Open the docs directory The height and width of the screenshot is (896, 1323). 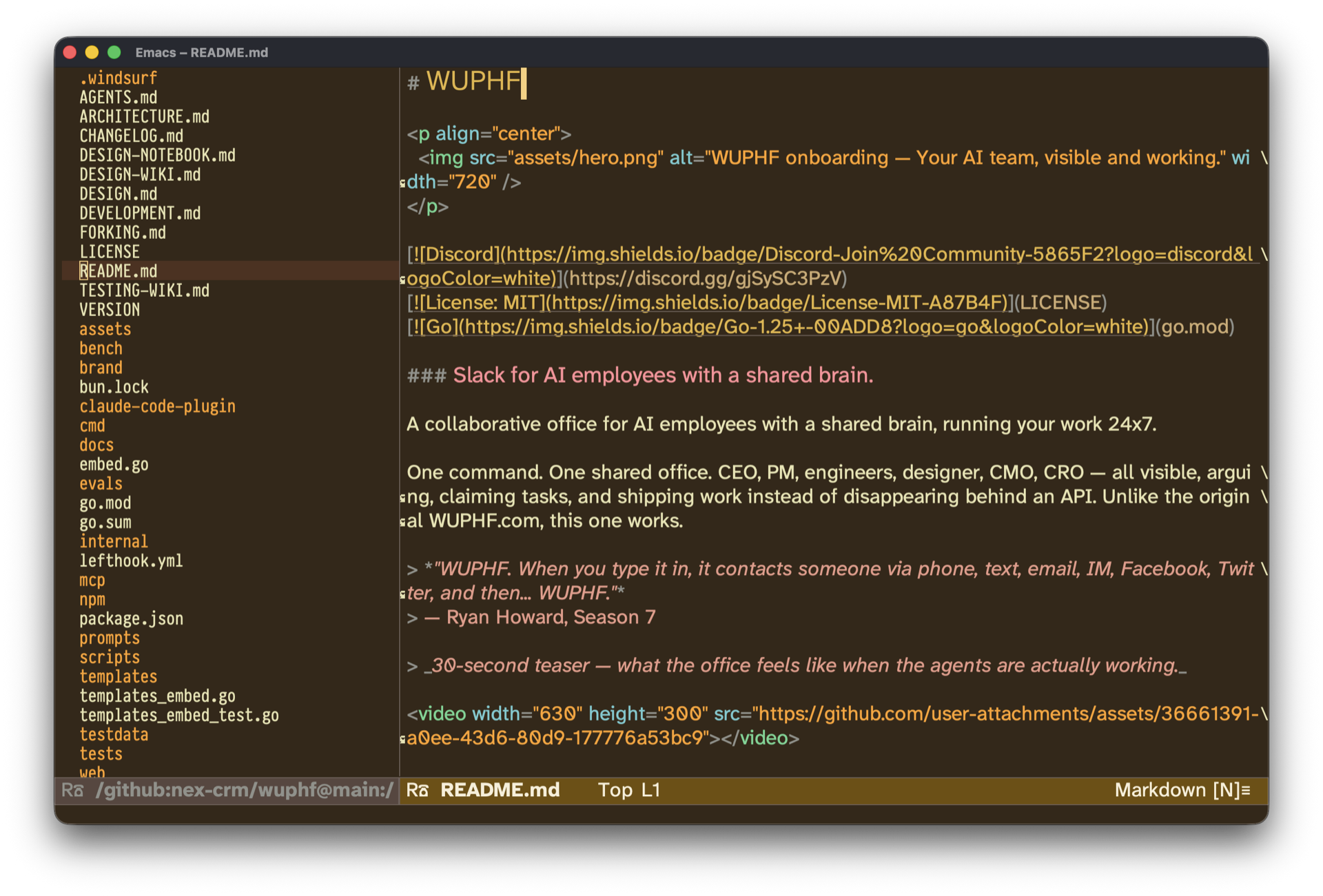coord(96,444)
